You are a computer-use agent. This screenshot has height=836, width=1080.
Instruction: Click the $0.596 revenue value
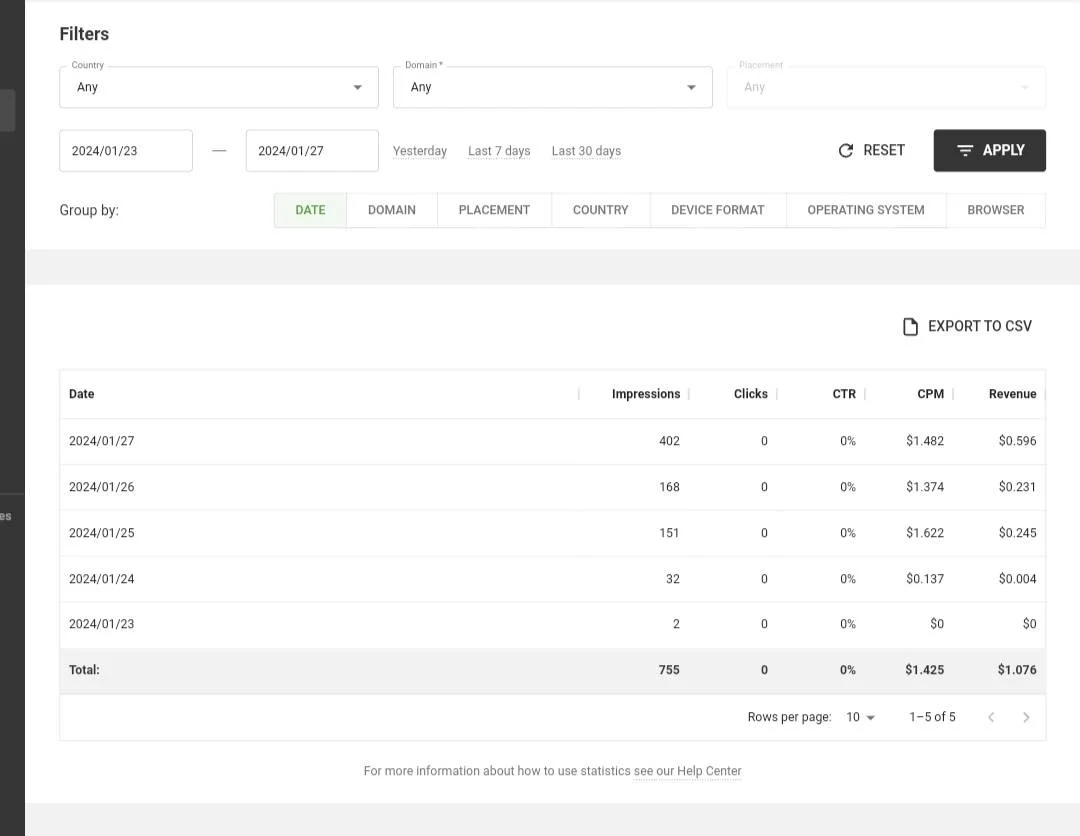[1017, 441]
